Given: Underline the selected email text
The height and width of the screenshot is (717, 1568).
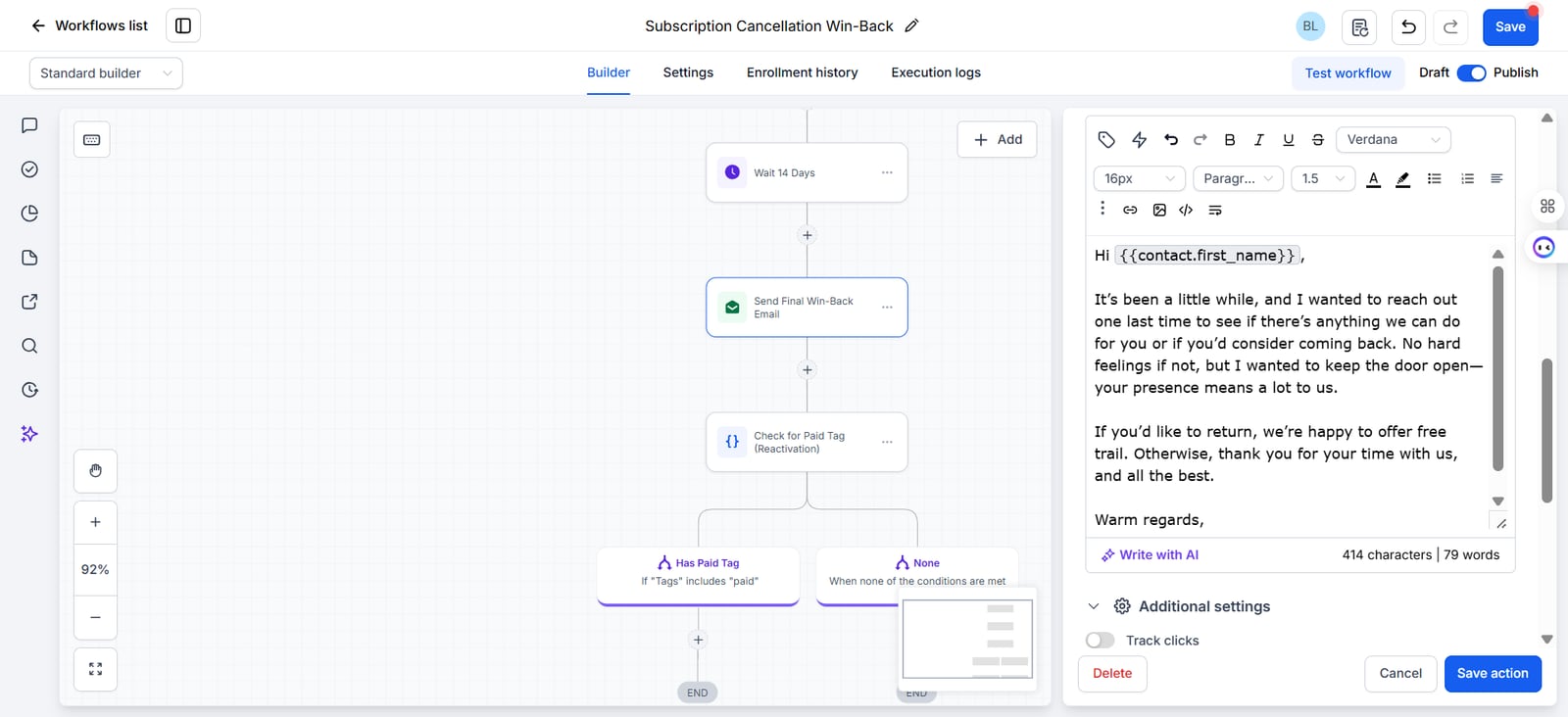Looking at the screenshot, I should (1289, 140).
